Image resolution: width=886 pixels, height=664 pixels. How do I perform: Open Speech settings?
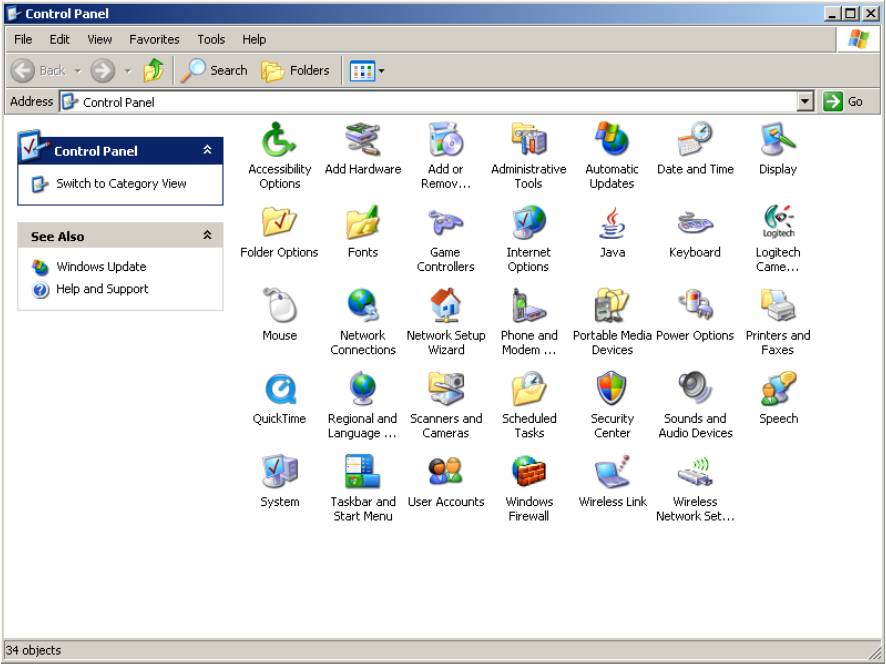click(778, 398)
